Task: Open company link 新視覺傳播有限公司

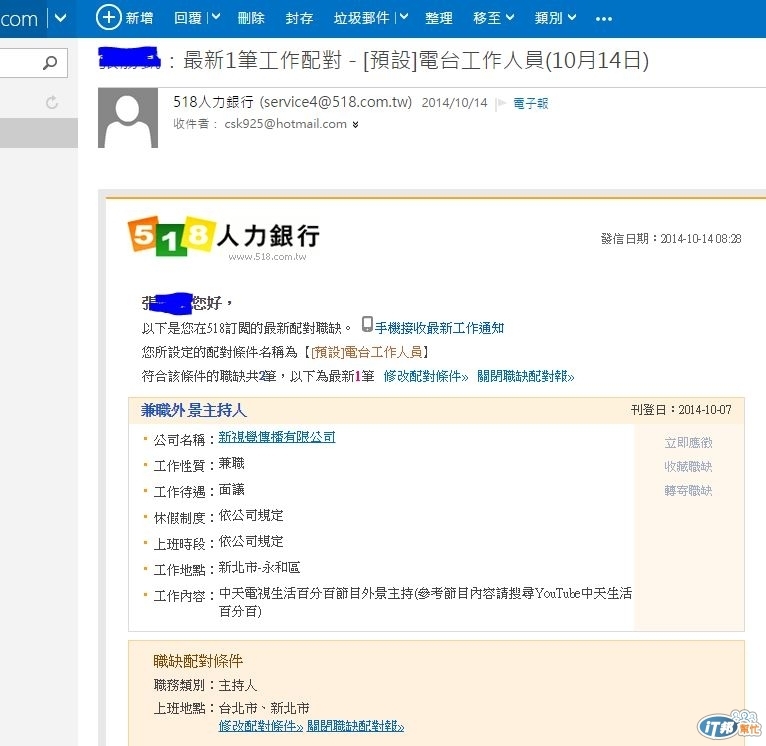Action: point(277,437)
